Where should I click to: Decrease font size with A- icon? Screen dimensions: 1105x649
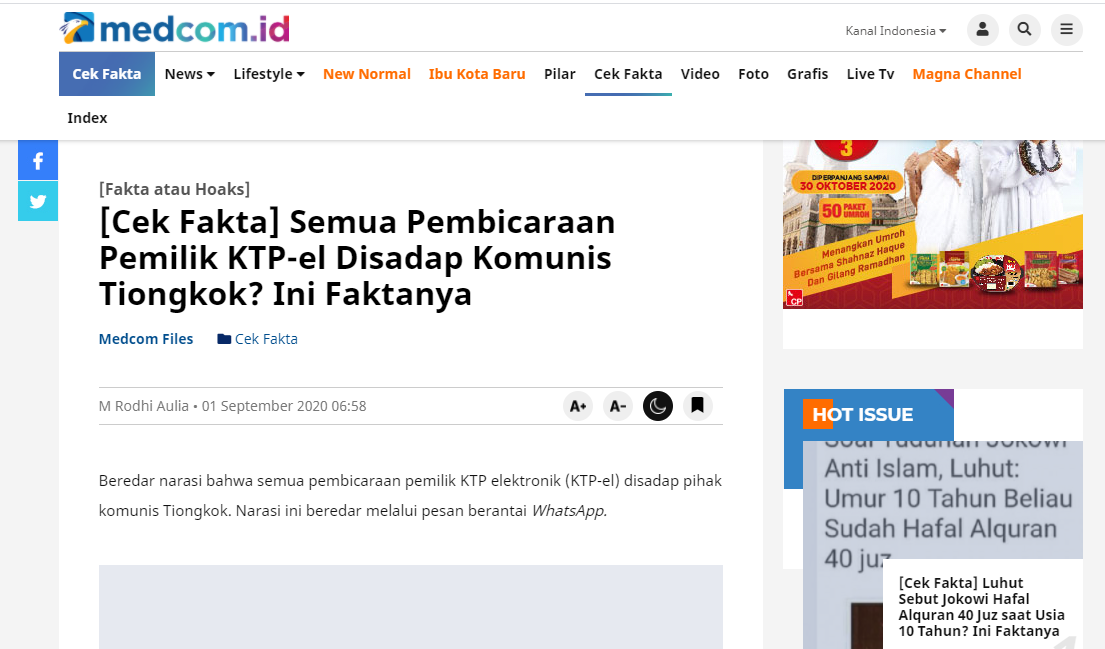coord(618,406)
